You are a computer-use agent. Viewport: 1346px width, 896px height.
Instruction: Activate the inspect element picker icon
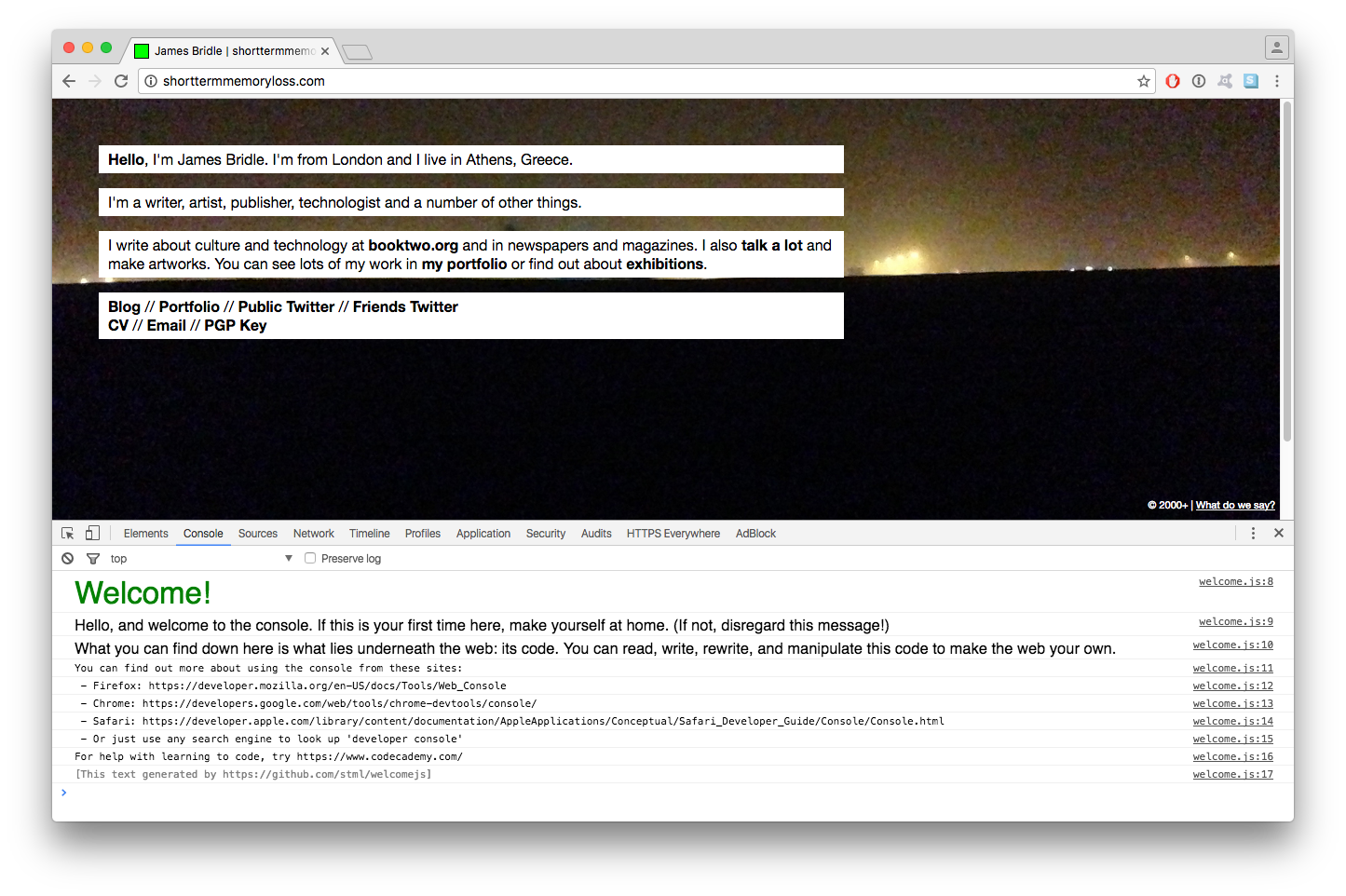point(68,534)
